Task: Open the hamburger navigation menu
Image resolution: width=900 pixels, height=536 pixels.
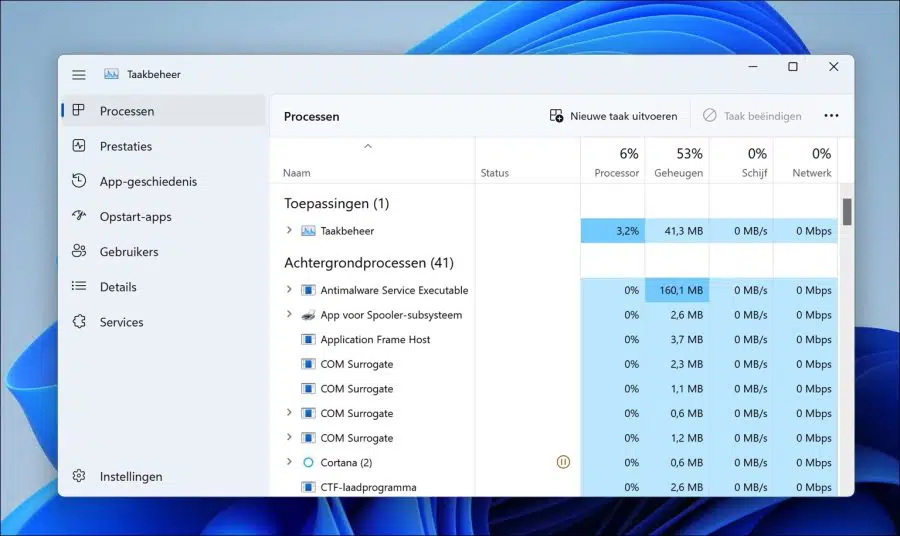Action: tap(79, 75)
